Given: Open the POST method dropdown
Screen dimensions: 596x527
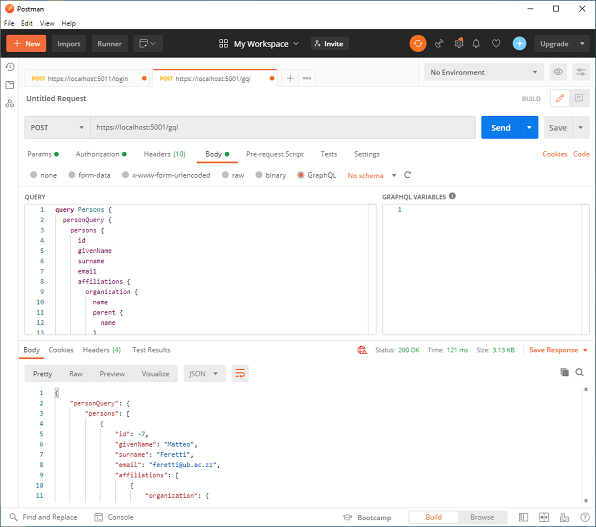Looking at the screenshot, I should [57, 127].
